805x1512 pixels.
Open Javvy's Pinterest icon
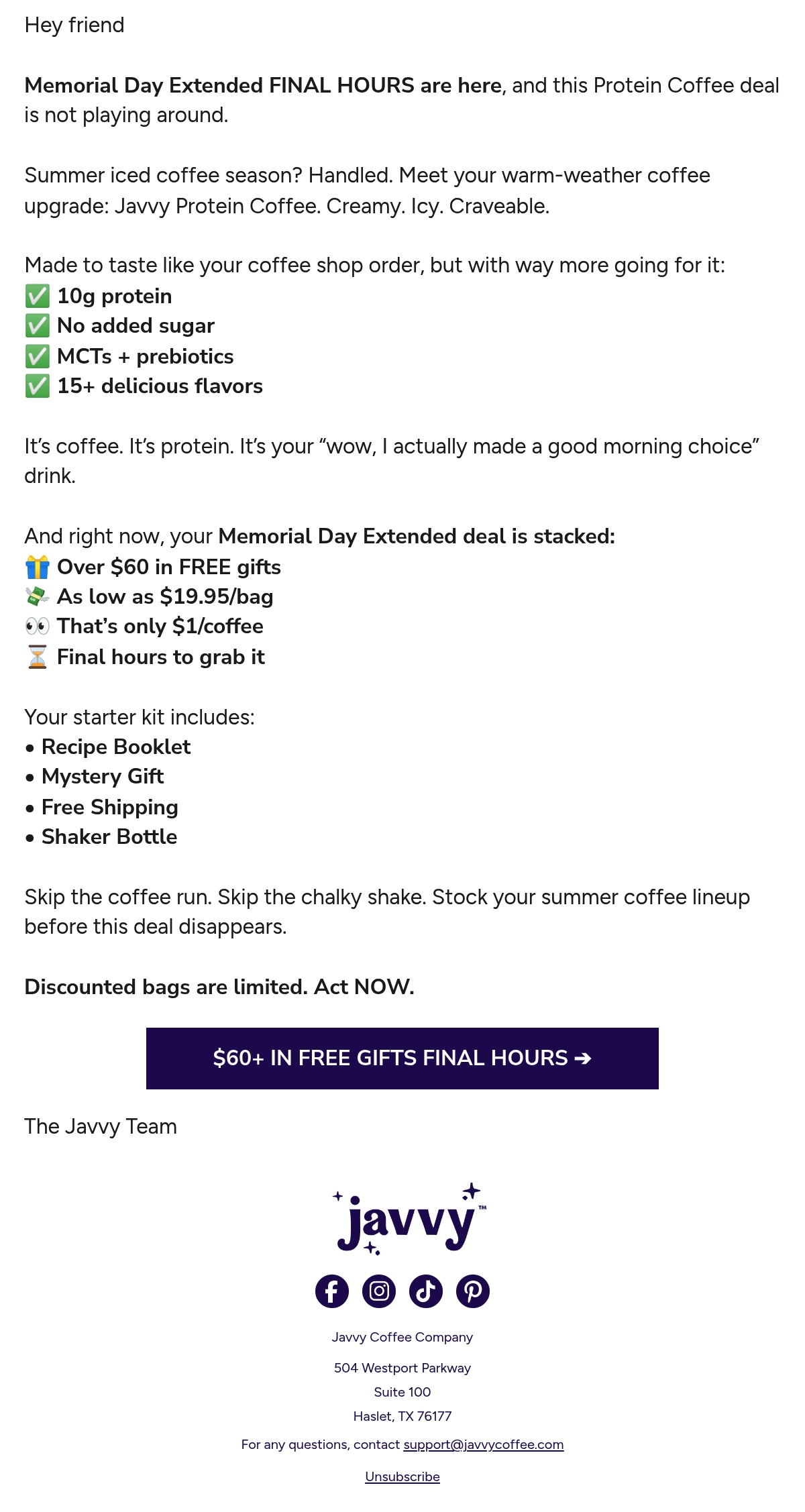[473, 1291]
